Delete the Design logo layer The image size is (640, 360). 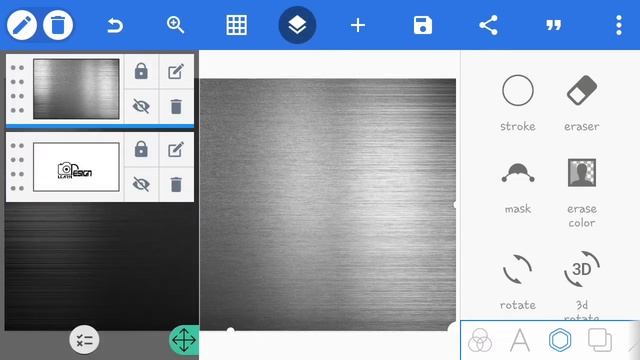tap(176, 184)
